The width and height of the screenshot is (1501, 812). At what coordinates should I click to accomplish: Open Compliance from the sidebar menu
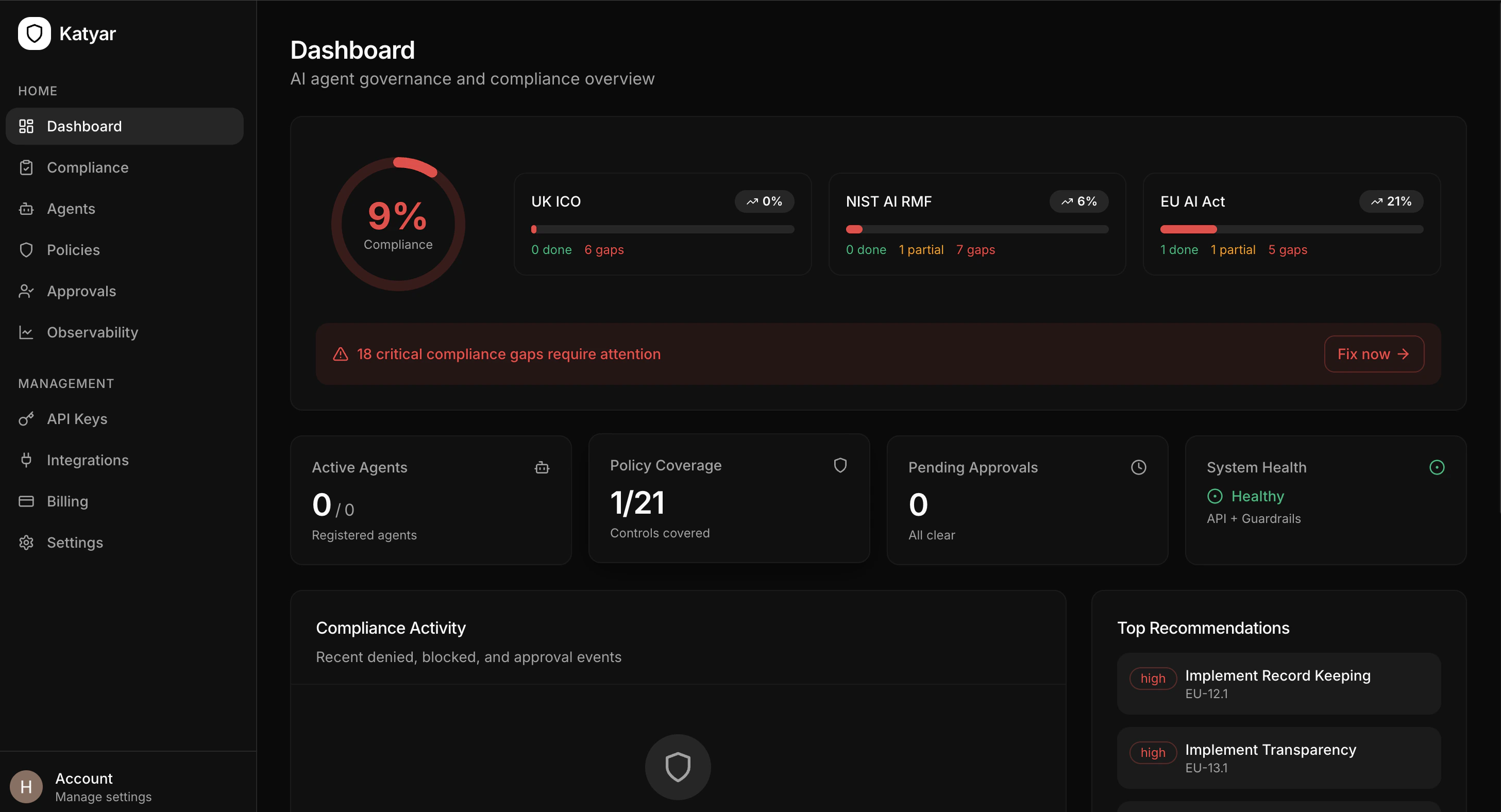(x=88, y=167)
